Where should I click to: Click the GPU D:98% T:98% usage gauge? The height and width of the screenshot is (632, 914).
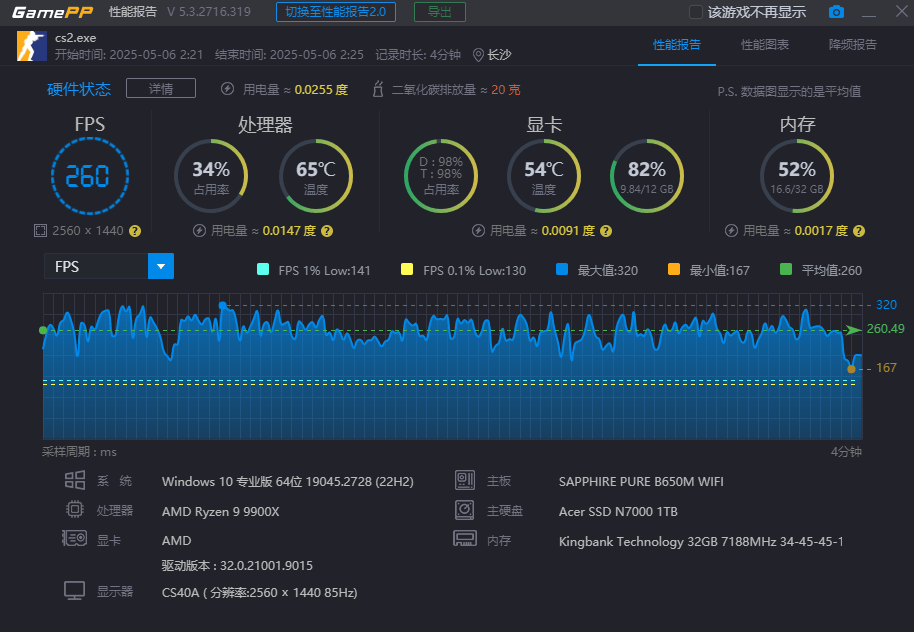pyautogui.click(x=441, y=175)
